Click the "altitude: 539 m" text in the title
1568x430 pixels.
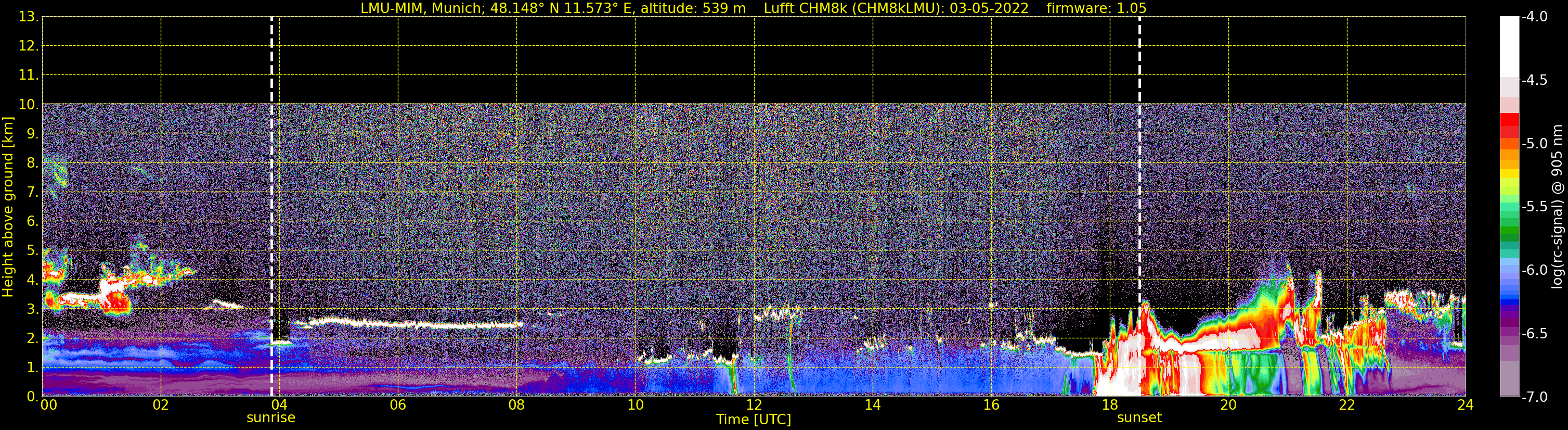[x=693, y=8]
